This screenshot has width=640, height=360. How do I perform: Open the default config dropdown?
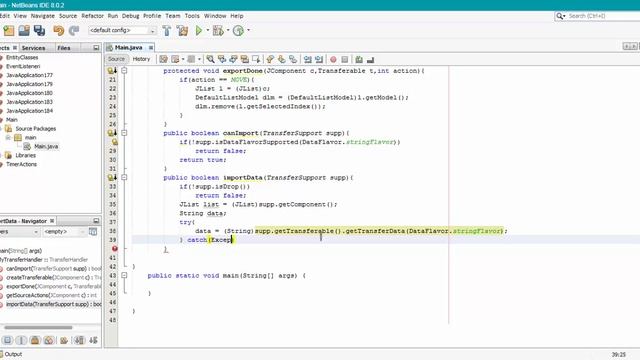(x=122, y=30)
